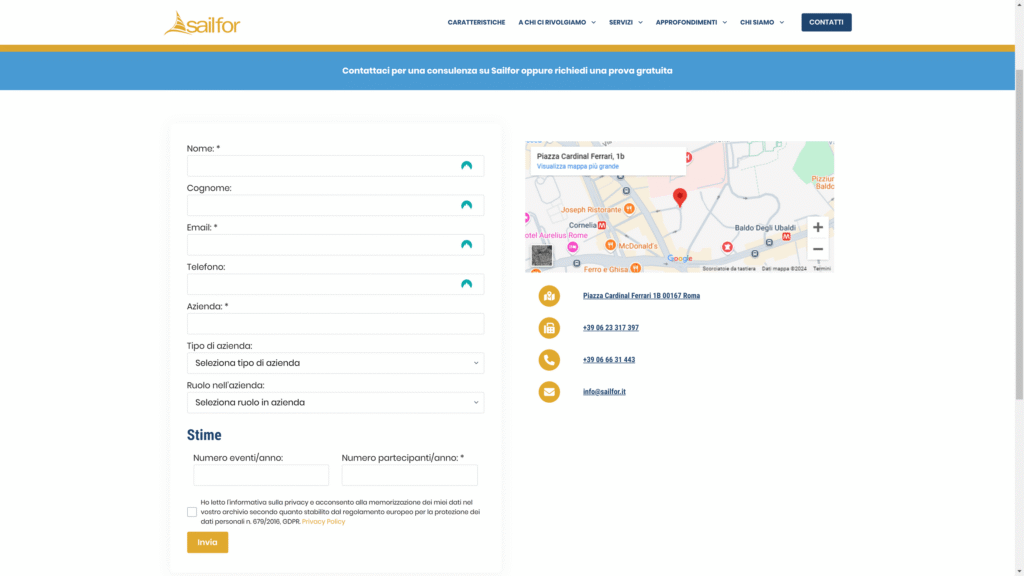The width and height of the screenshot is (1024, 576).
Task: Click into the Azienda input field
Action: pos(336,324)
